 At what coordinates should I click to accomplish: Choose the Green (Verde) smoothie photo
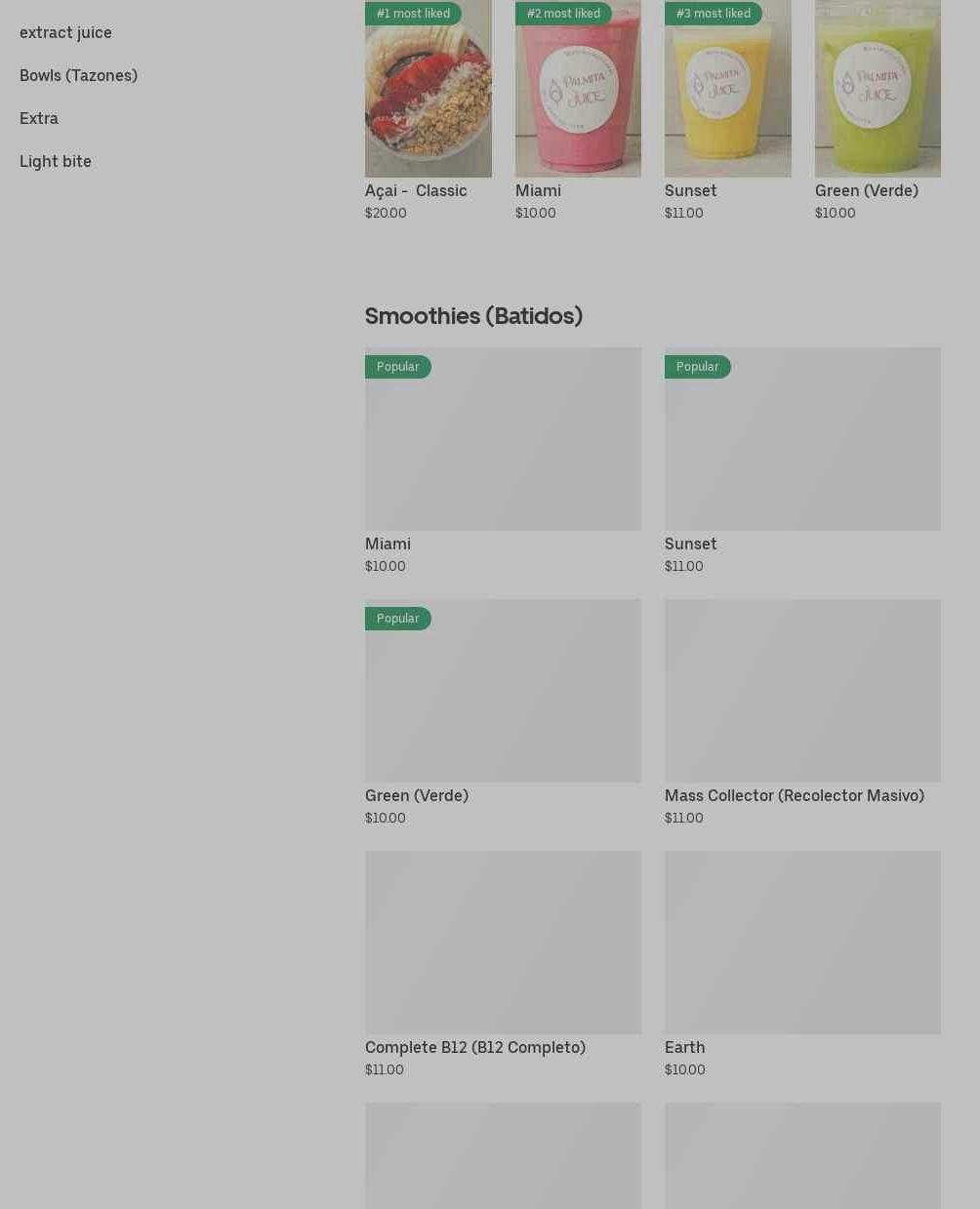(878, 89)
